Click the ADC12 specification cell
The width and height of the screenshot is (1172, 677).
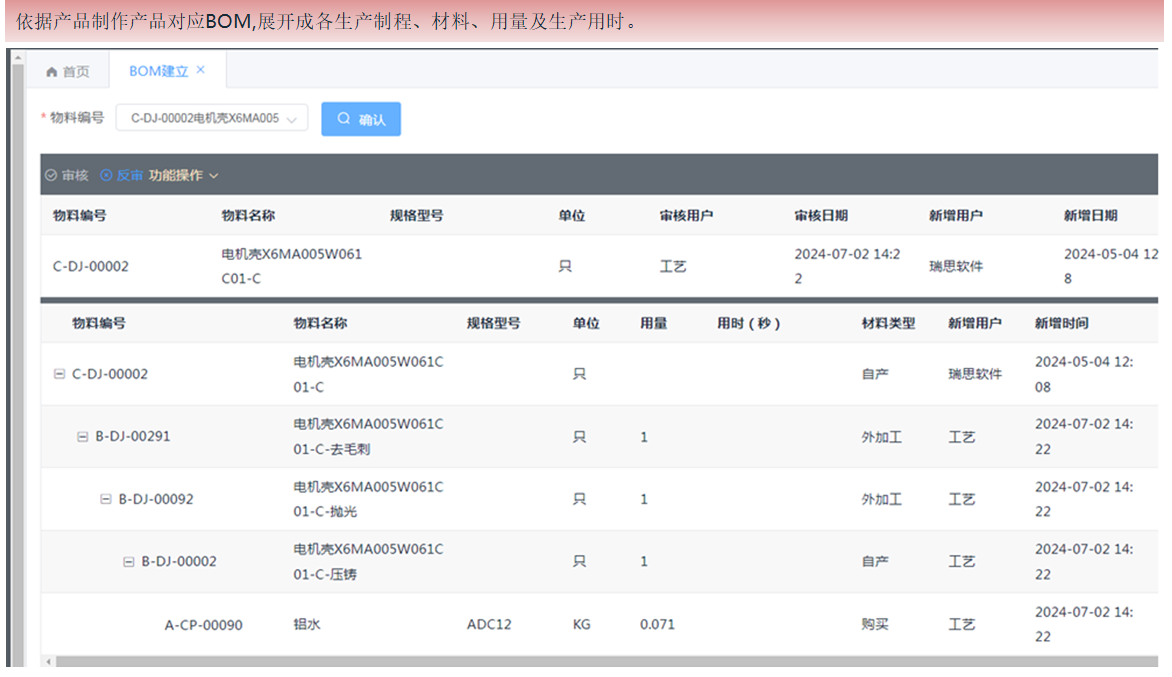point(489,625)
